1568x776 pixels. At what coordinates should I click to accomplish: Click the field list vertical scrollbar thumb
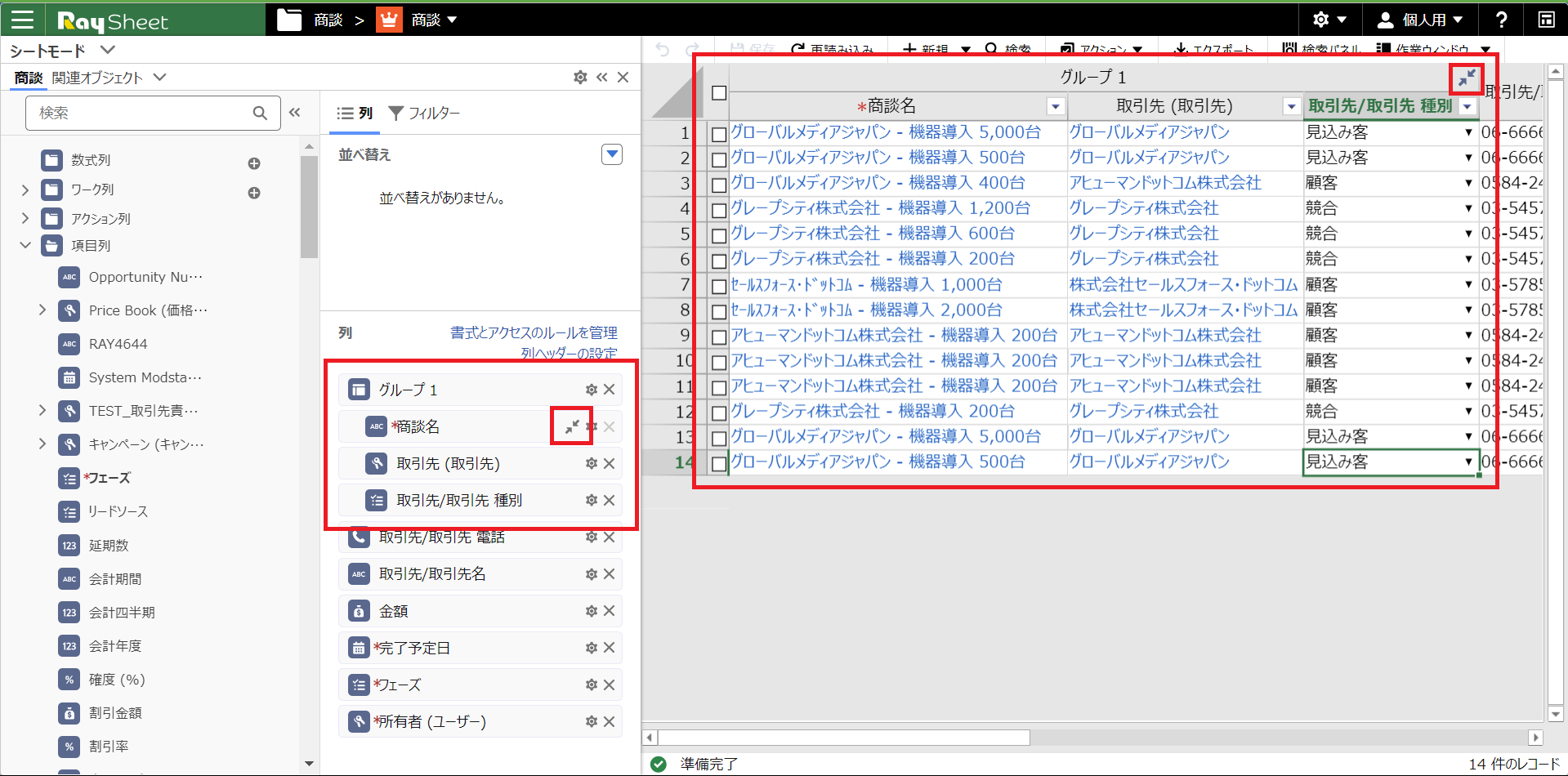click(x=309, y=207)
